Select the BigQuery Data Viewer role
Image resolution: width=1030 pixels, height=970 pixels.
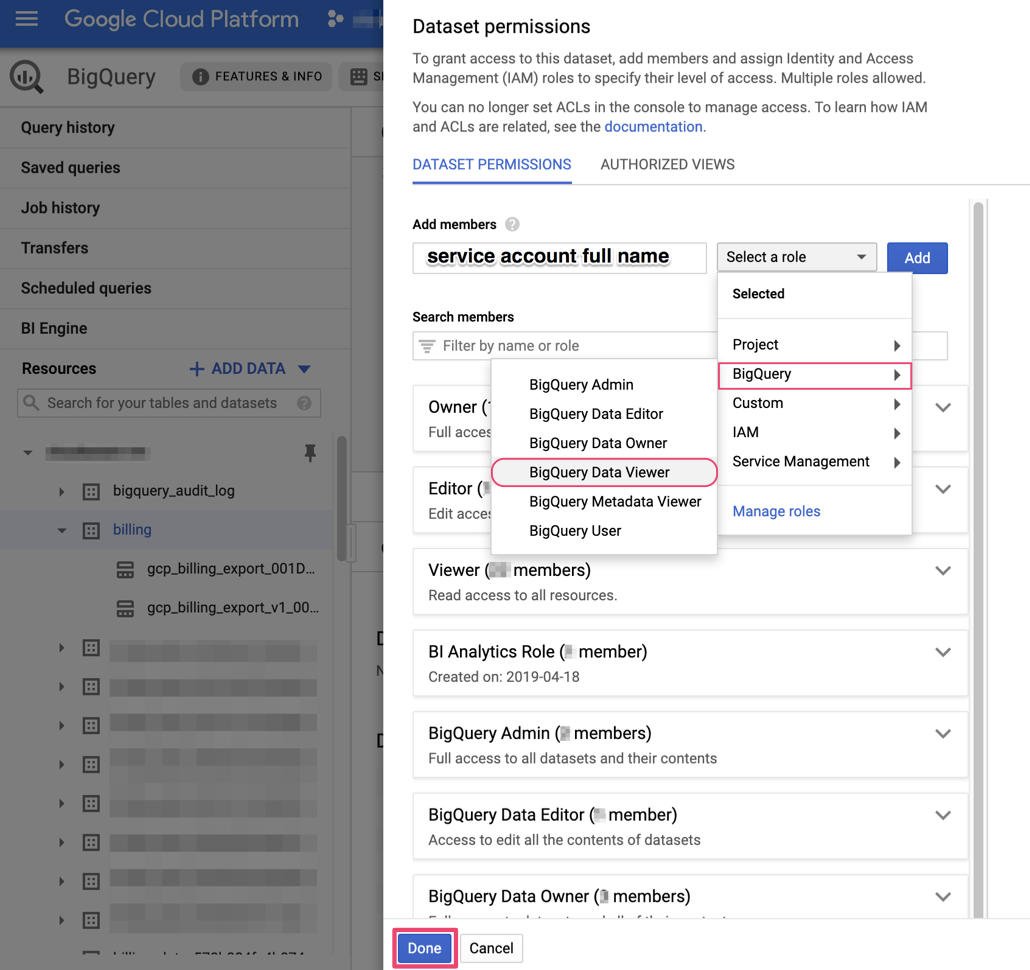coord(604,472)
